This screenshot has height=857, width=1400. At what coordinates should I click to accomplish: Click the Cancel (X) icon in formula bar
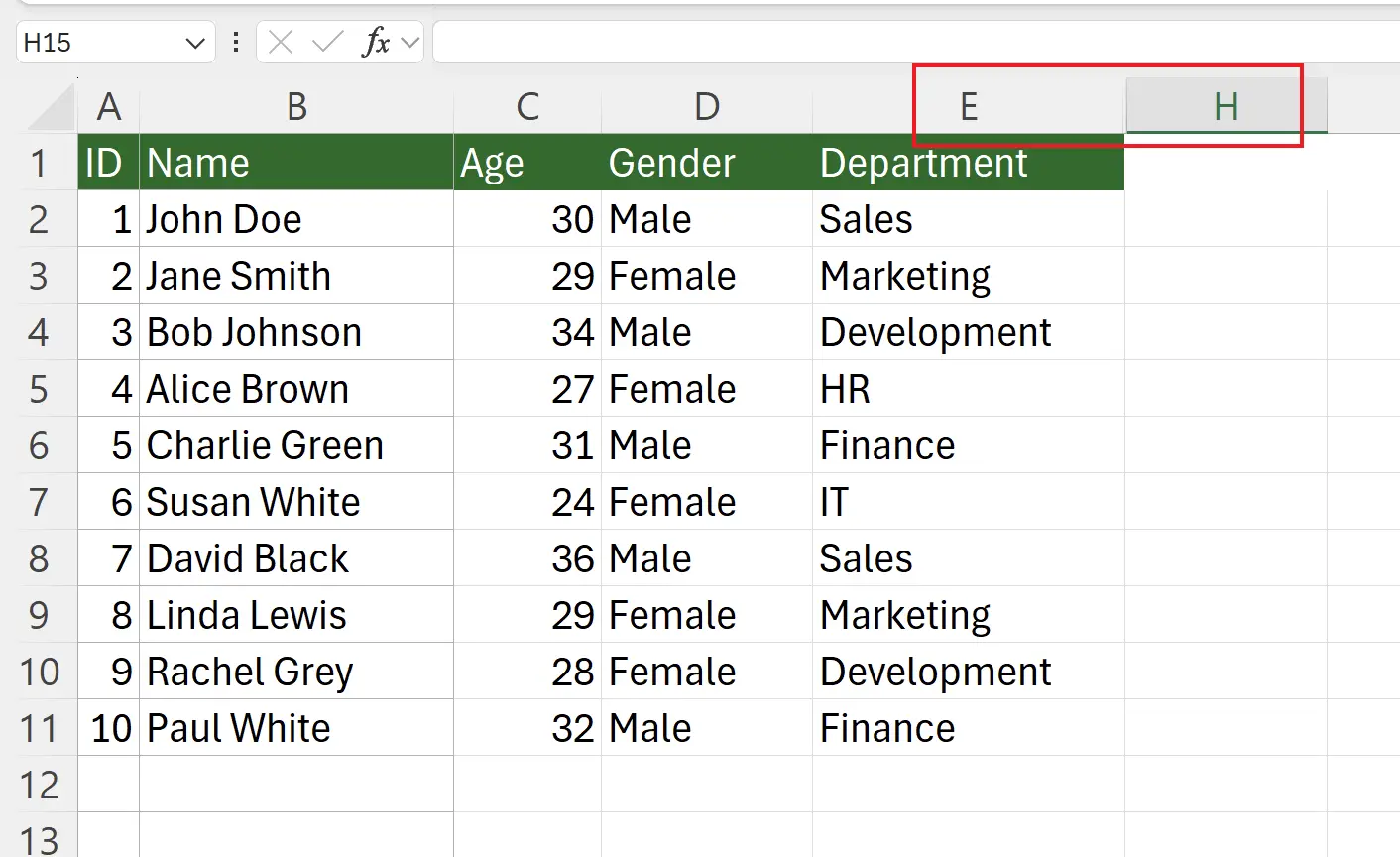click(x=280, y=42)
